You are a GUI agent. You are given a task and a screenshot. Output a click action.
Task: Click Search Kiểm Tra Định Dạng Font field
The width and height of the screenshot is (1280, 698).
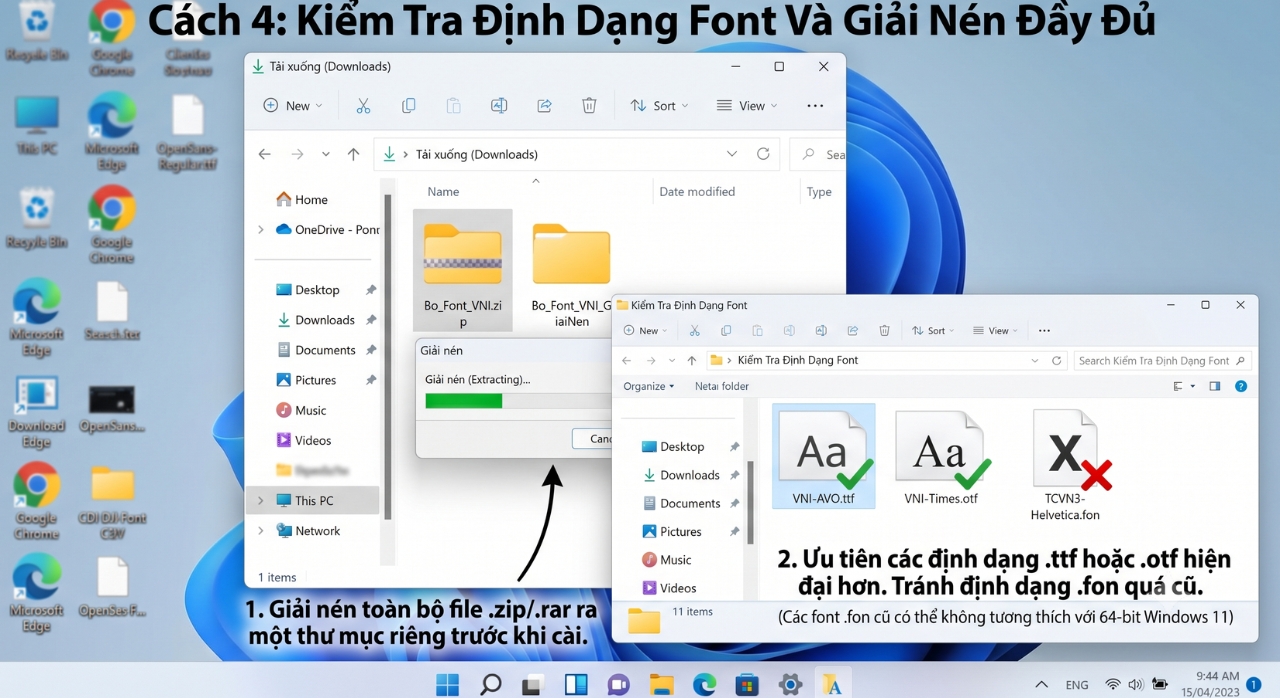1162,360
